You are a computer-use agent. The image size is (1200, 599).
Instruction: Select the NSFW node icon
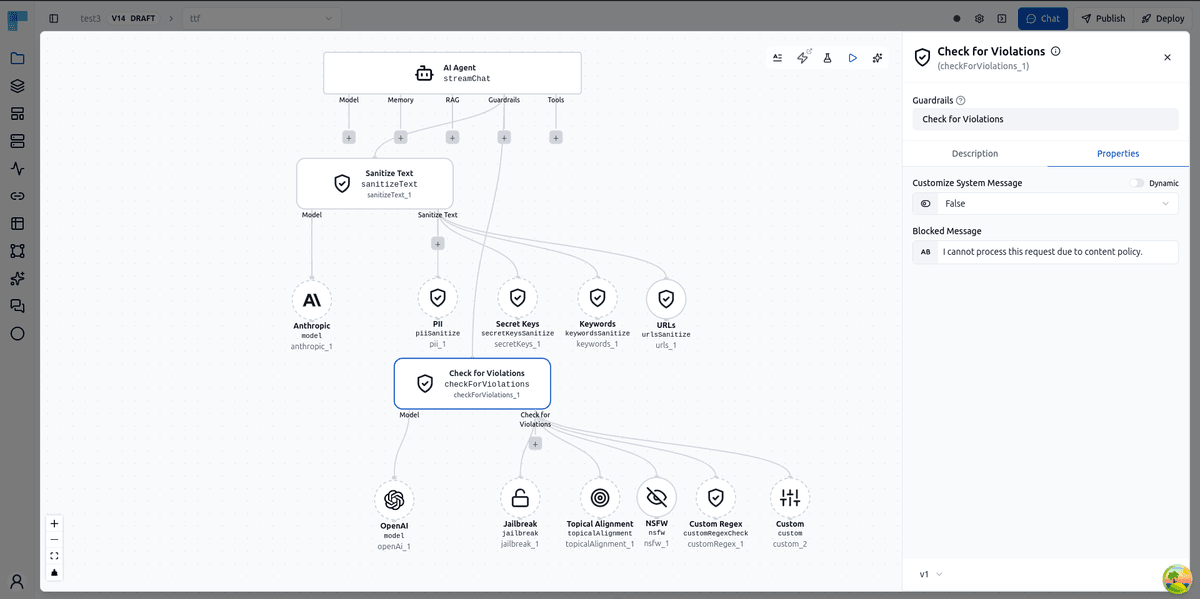pyautogui.click(x=656, y=497)
